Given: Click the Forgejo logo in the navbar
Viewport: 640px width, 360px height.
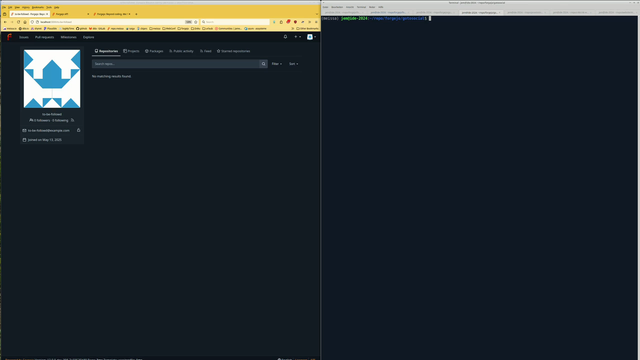Looking at the screenshot, I should 9,37.
